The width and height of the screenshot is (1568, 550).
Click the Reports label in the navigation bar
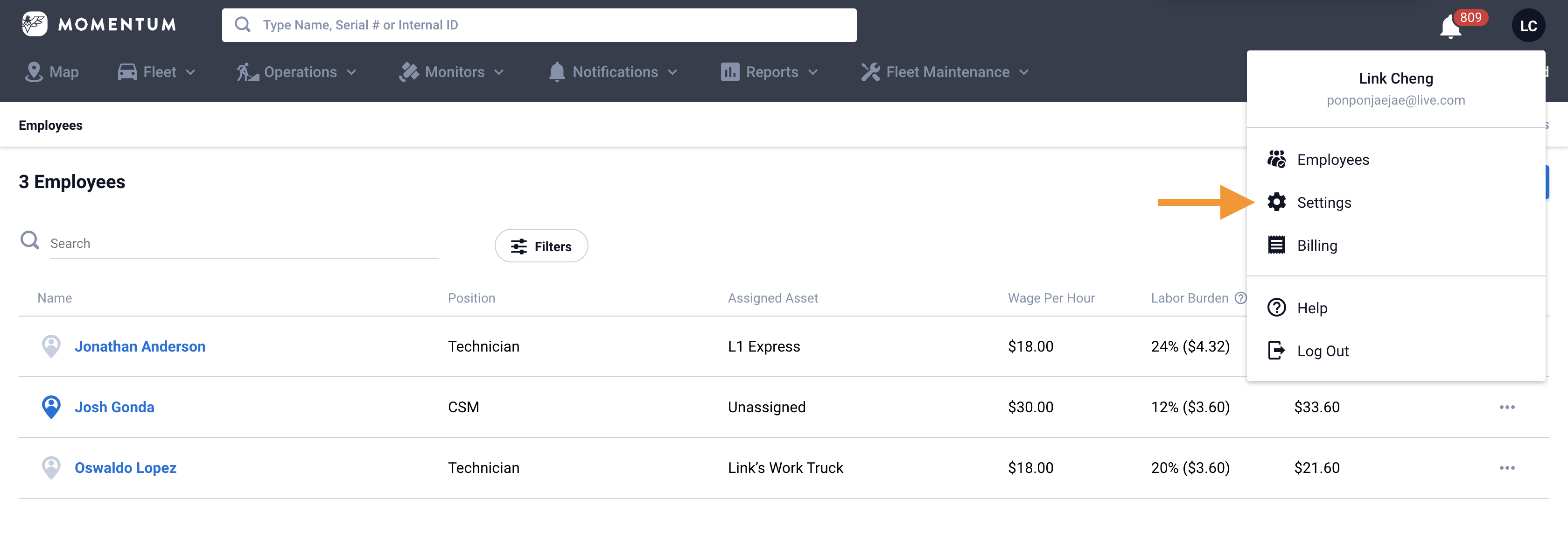click(x=772, y=72)
